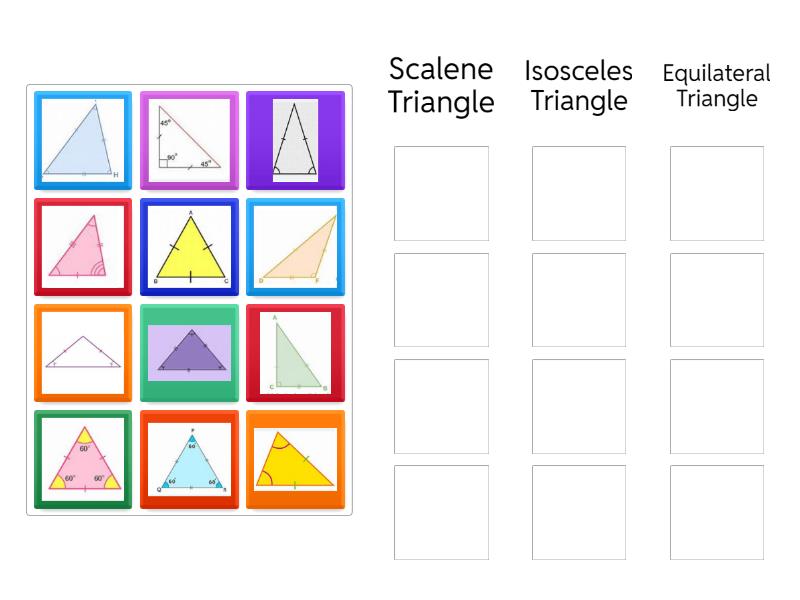The height and width of the screenshot is (600, 800).
Task: Click the top empty slot under Scalene Triangle
Action: tap(441, 193)
